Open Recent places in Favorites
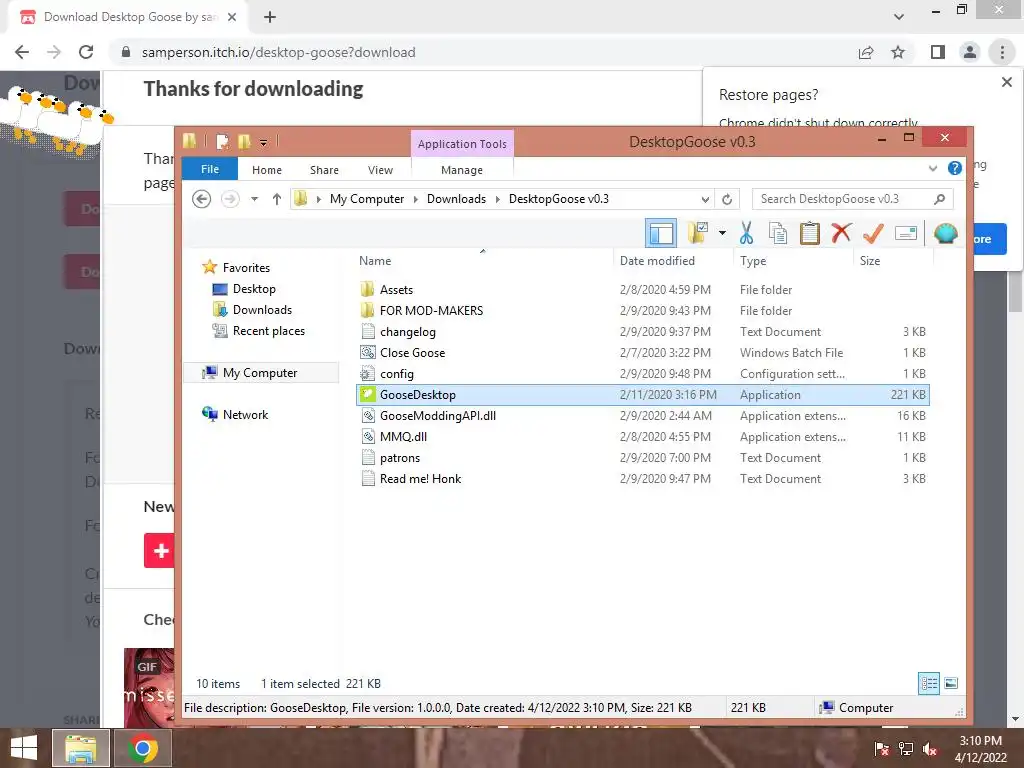 pyautogui.click(x=268, y=330)
